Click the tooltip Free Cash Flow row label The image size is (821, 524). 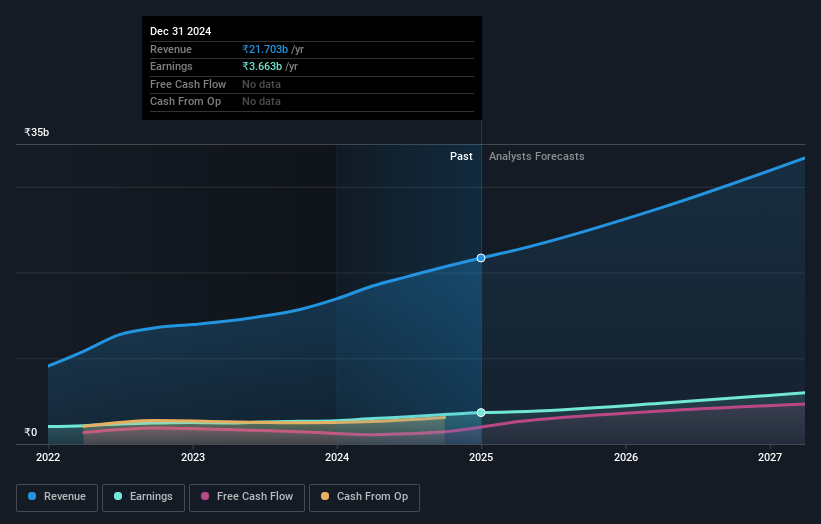tap(188, 84)
